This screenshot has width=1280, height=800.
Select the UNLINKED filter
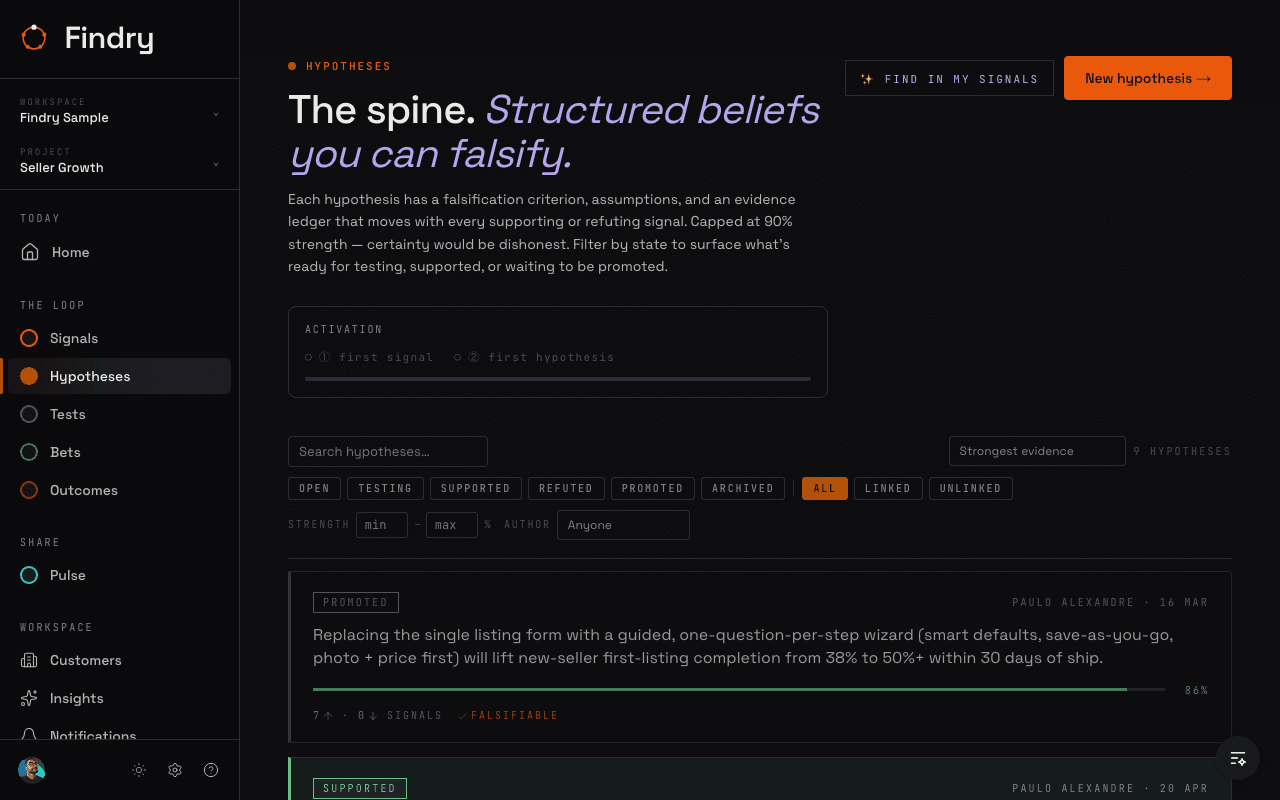[x=971, y=488]
